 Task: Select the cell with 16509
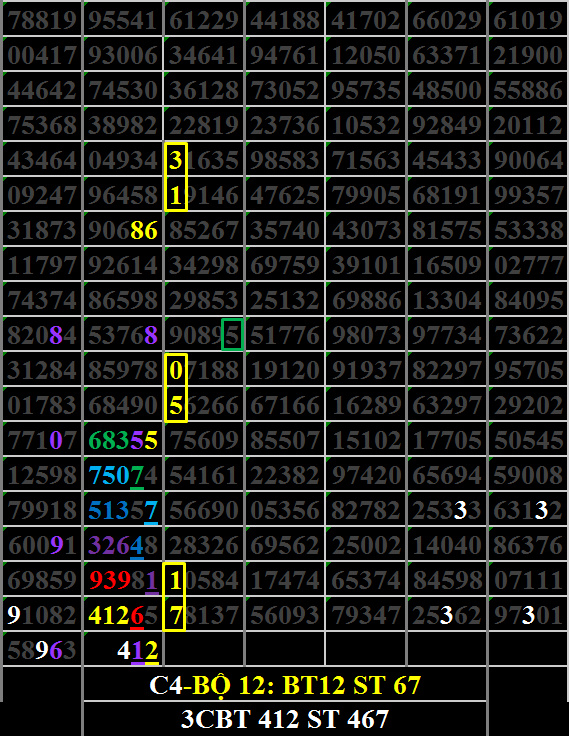pos(447,264)
